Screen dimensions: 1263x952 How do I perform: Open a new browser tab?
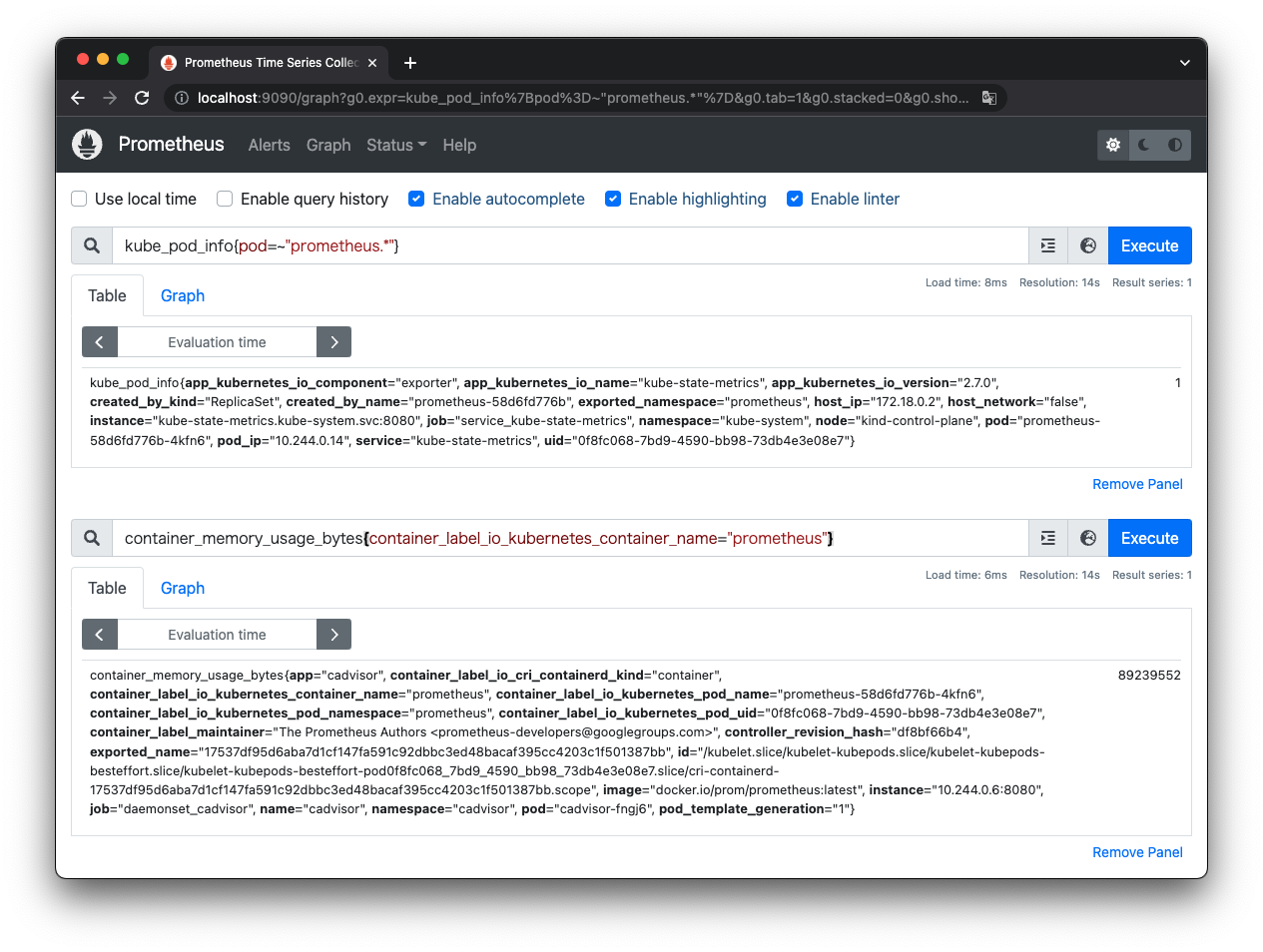click(x=410, y=63)
